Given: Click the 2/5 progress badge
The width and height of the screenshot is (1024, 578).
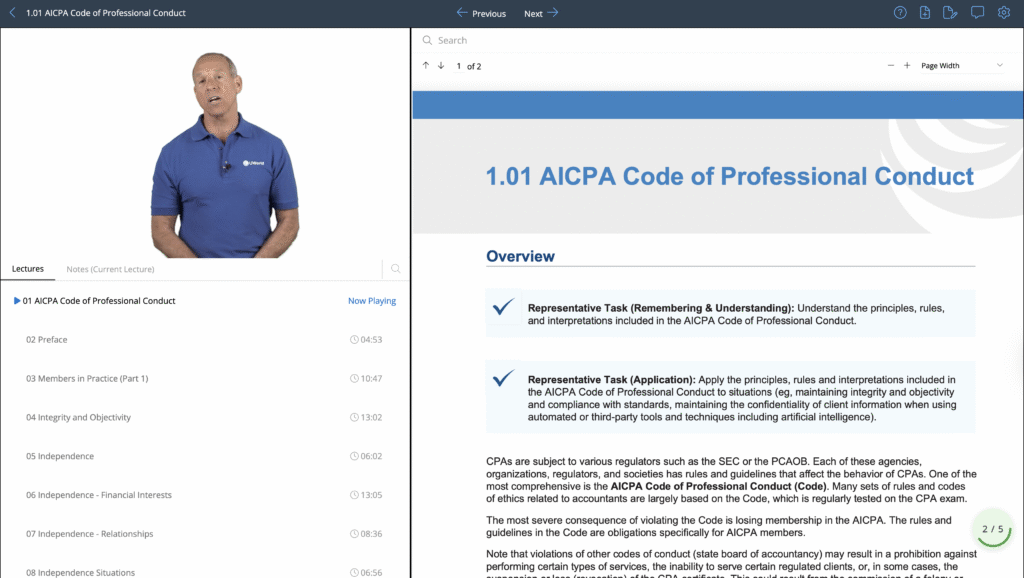Looking at the screenshot, I should pos(992,528).
